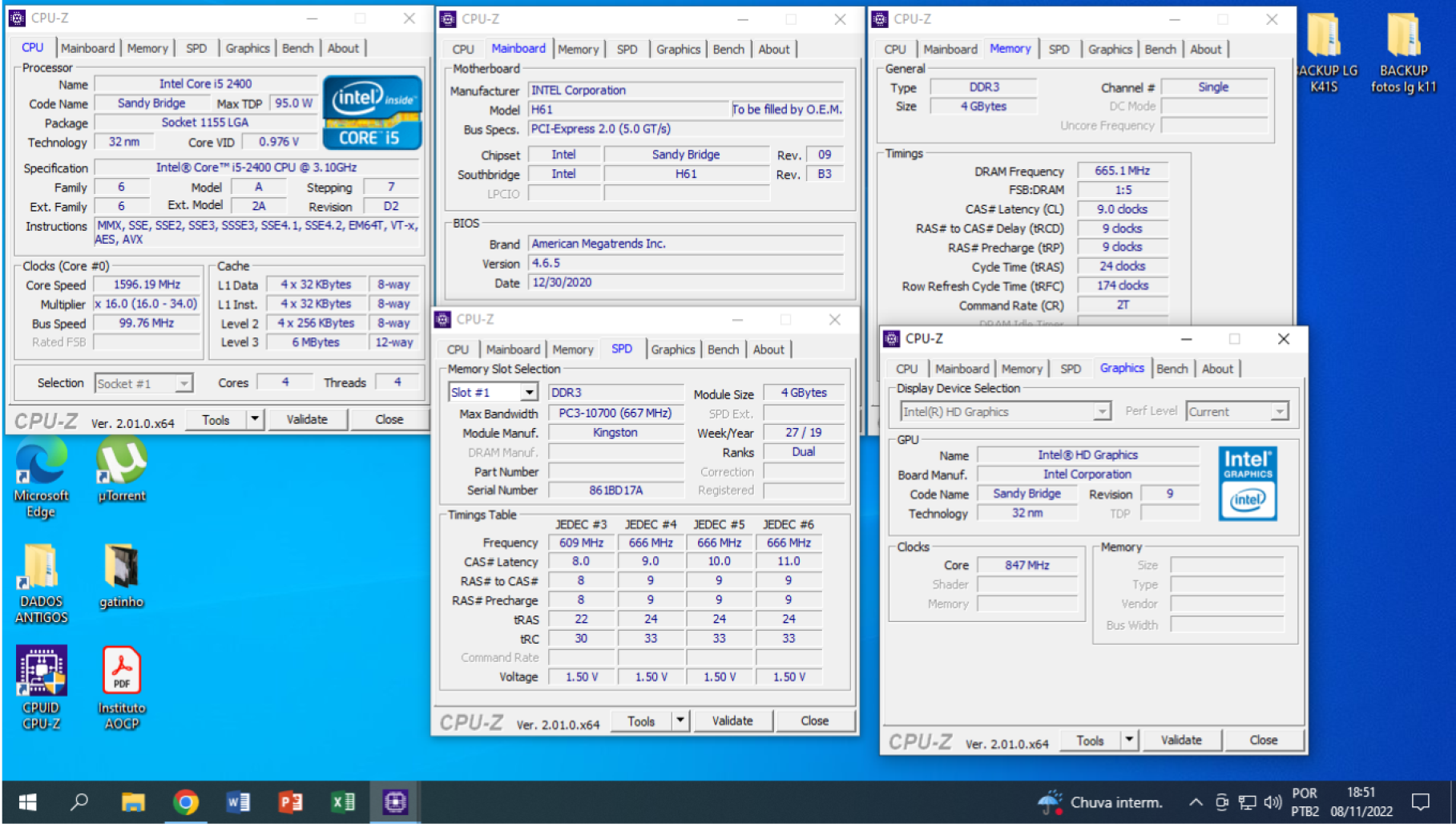The image size is (1456, 828).
Task: Click Validate button in Graphics window
Action: coord(1181,740)
